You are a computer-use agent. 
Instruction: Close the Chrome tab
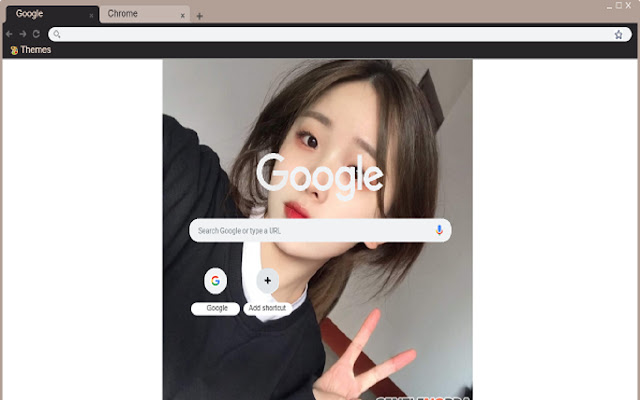182,16
